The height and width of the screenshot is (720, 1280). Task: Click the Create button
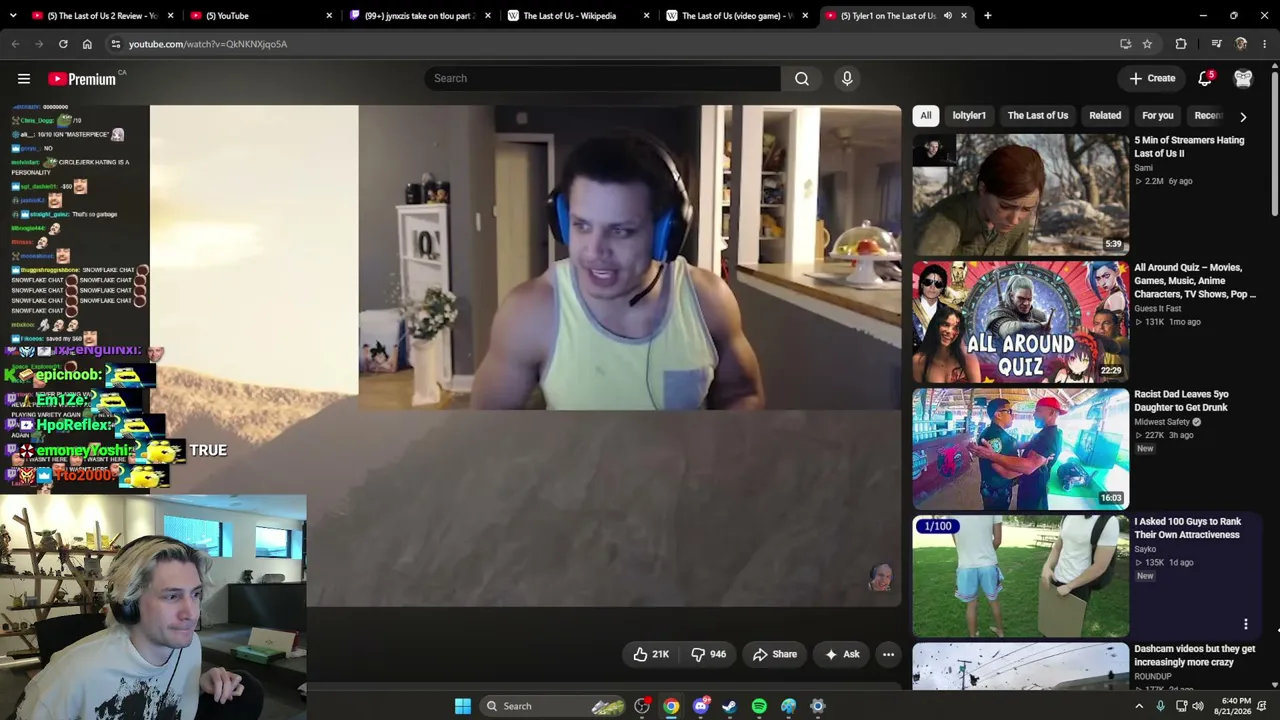1152,78
